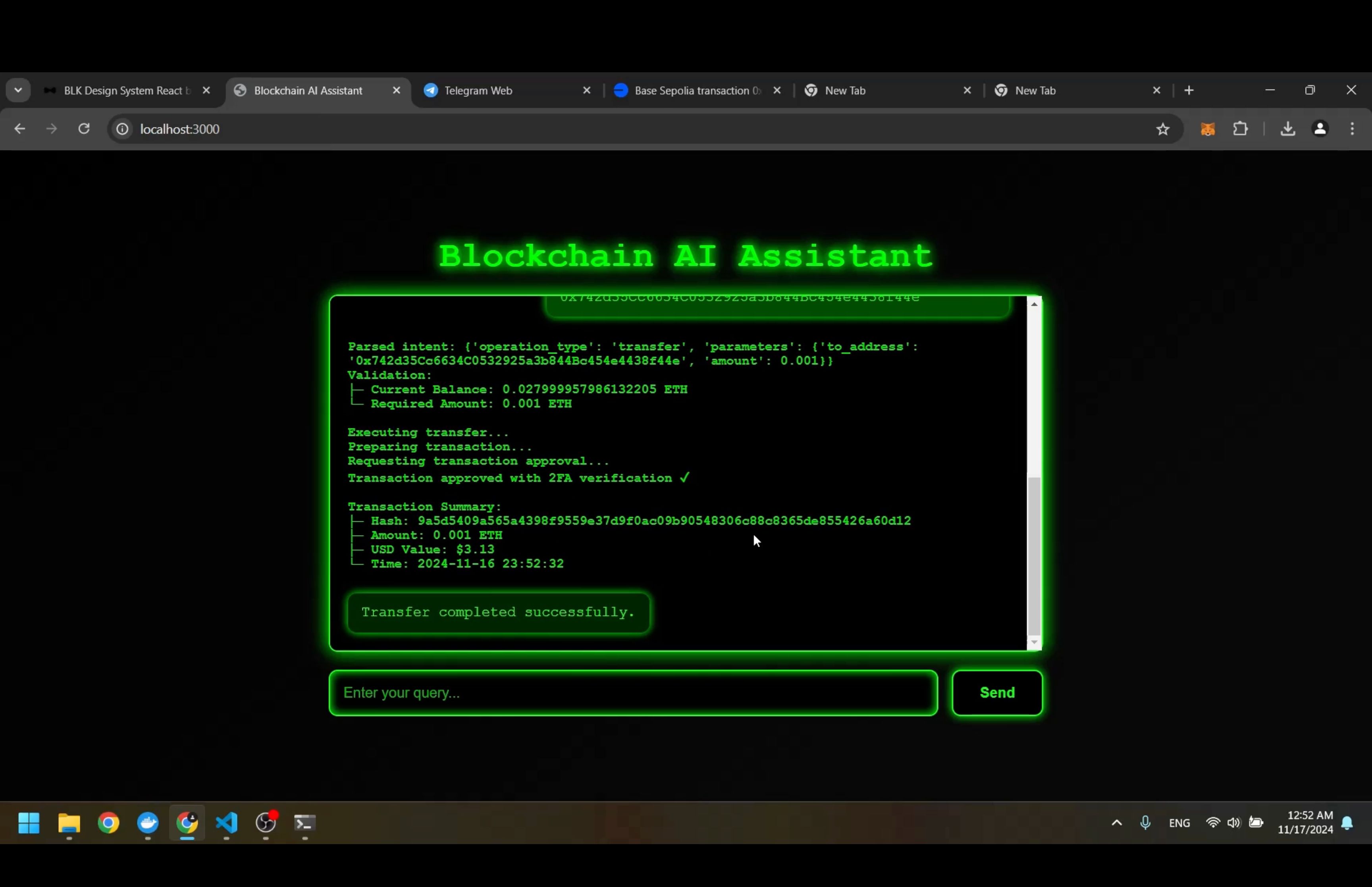Click the Blockchain AI Assistant heading
Image resolution: width=1372 pixels, height=887 pixels.
[686, 256]
